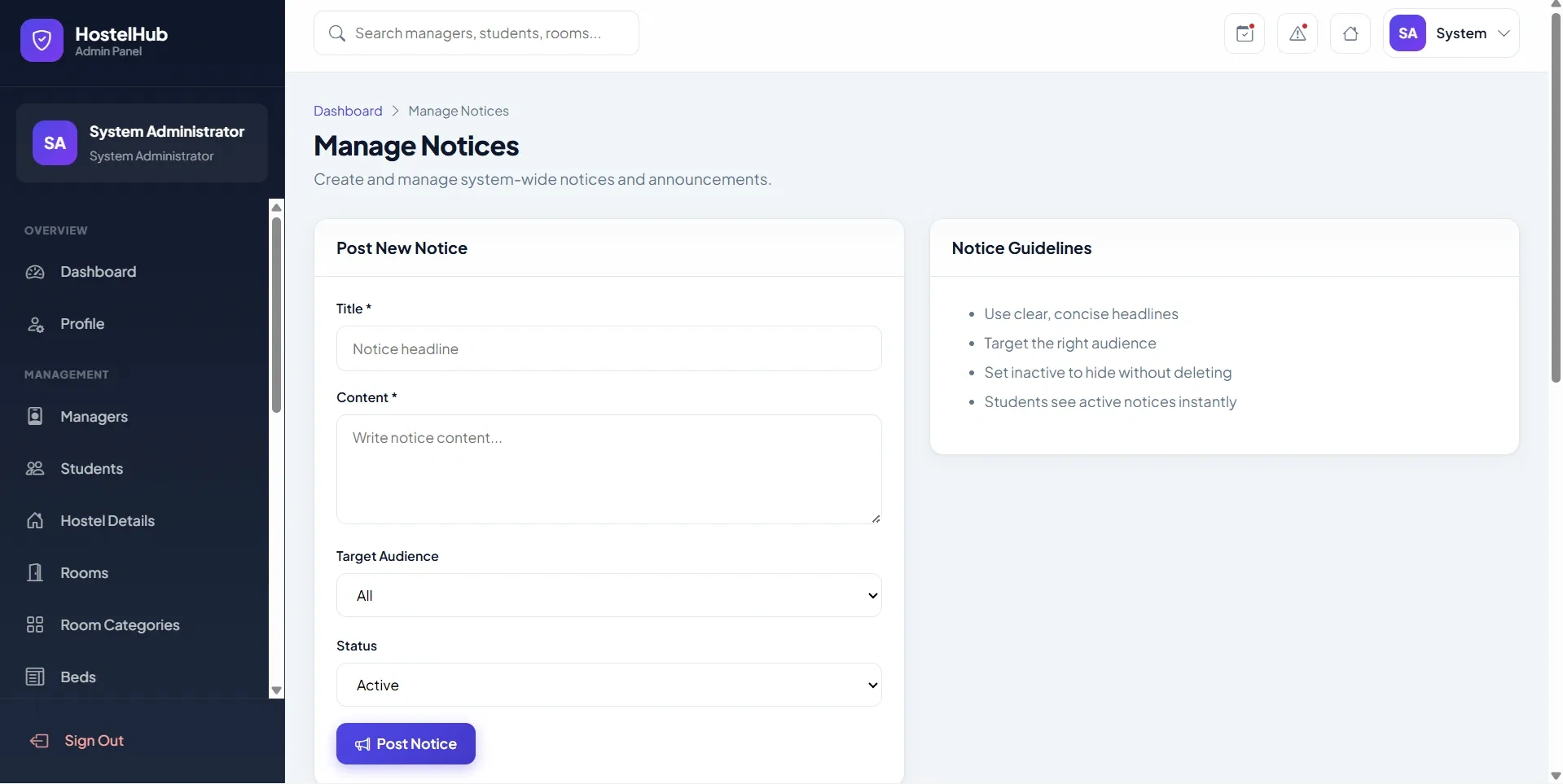
Task: Click the sidebar scrollbar down arrow
Action: [276, 690]
